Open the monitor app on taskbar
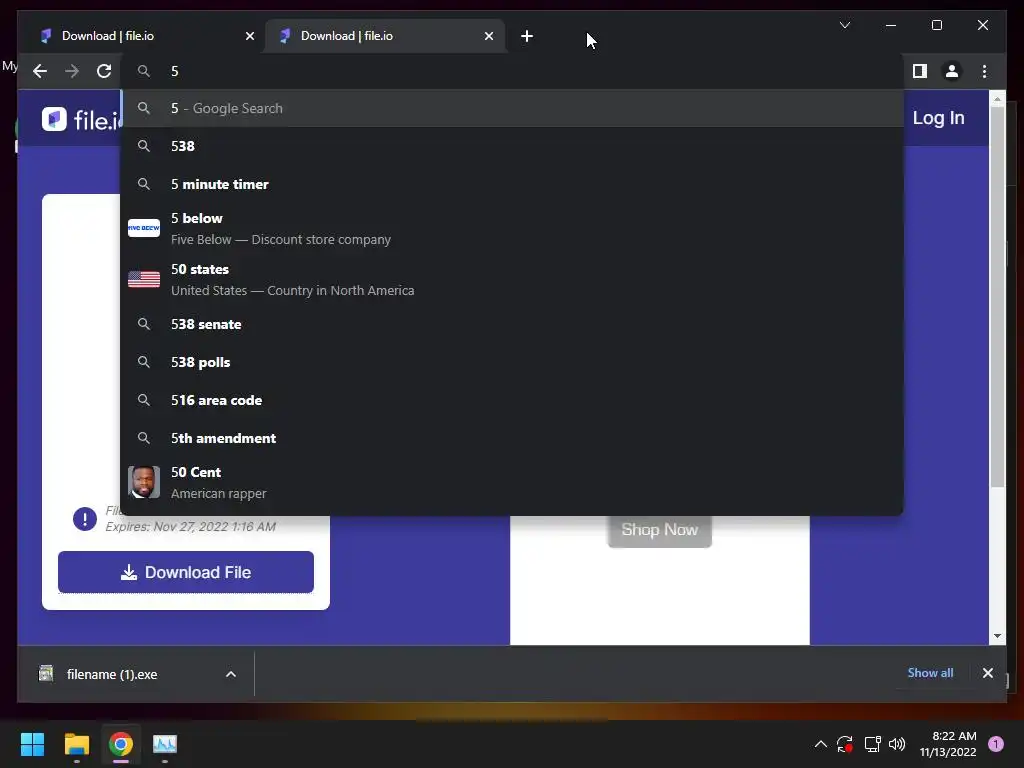1024x768 pixels. coord(165,744)
